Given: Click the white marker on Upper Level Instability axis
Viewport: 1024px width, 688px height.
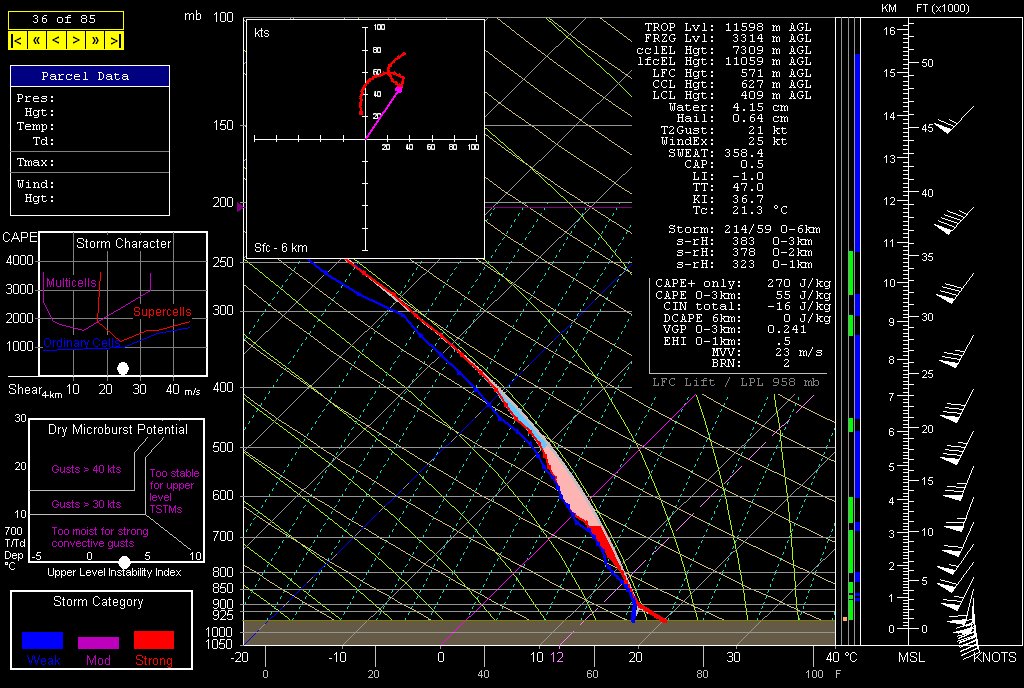Looking at the screenshot, I should [124, 562].
